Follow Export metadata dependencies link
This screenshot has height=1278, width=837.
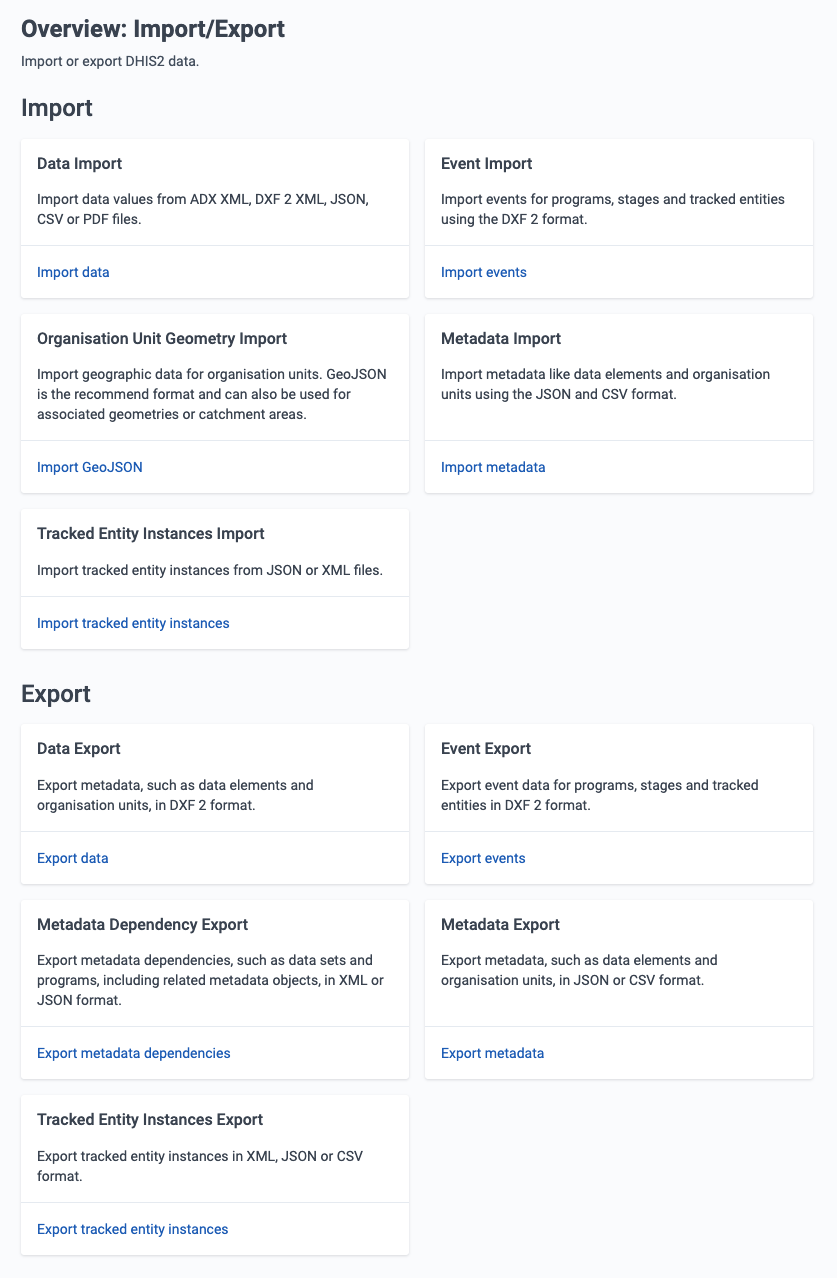point(134,1053)
